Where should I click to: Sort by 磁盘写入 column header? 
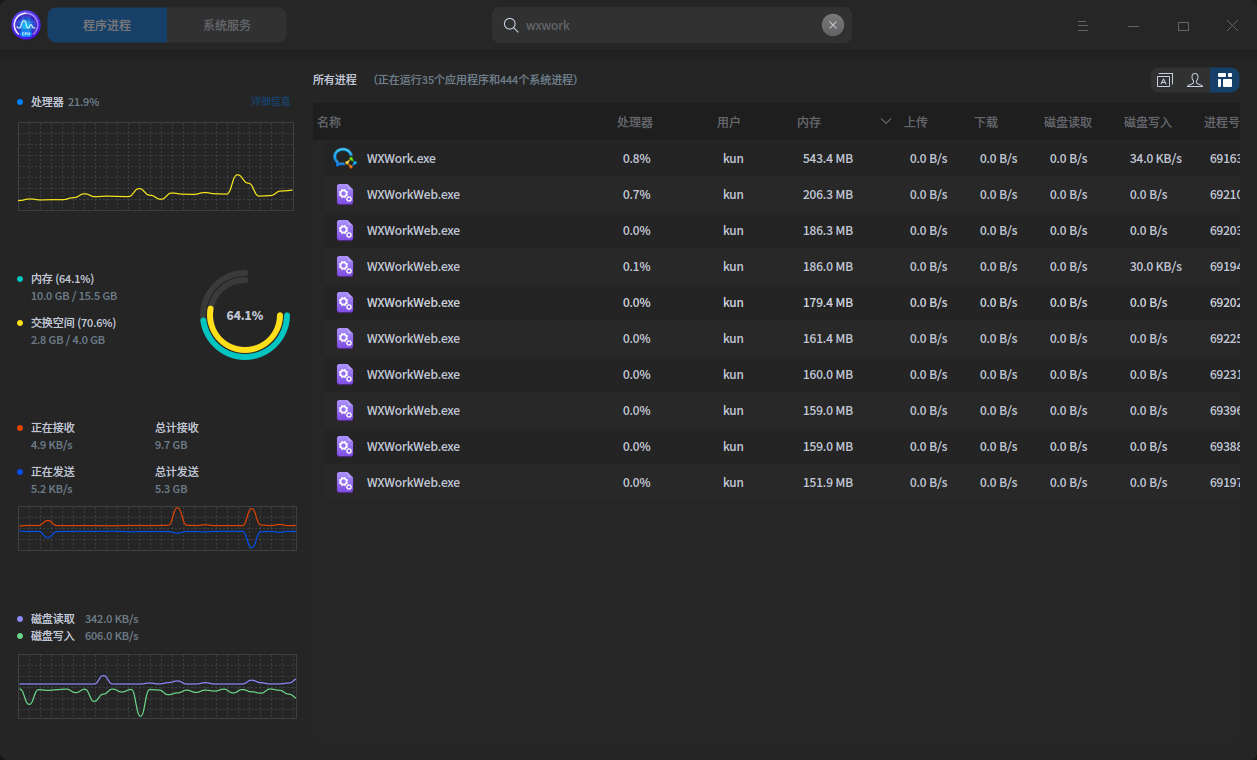(1147, 122)
